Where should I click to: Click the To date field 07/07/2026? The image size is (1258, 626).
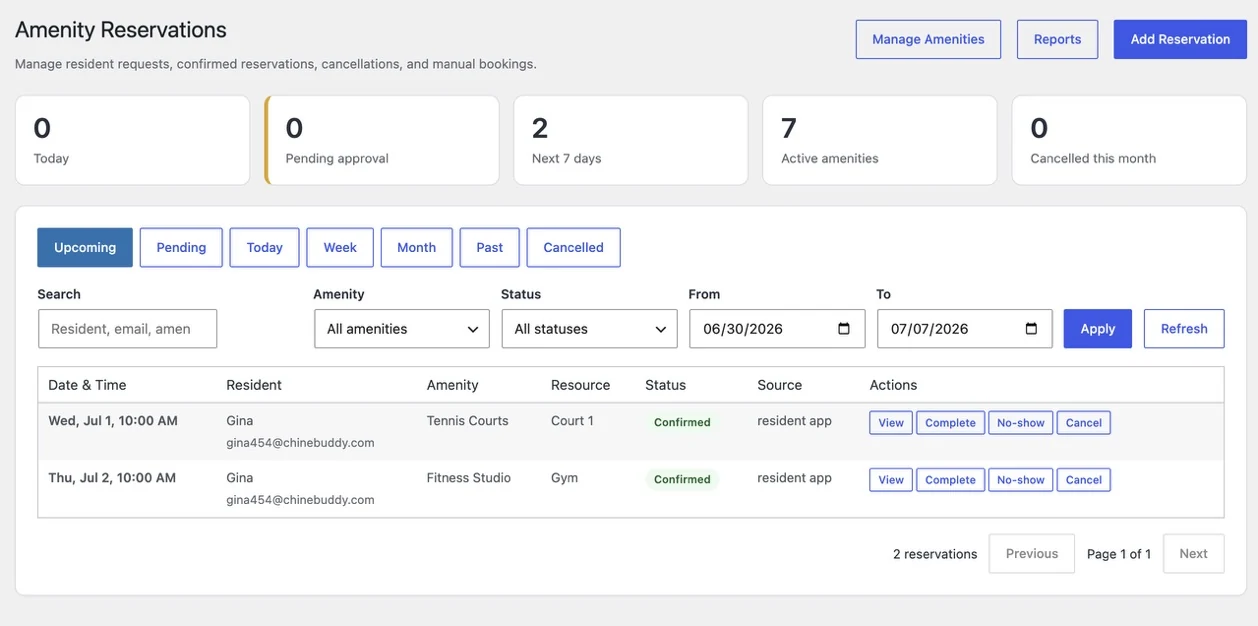click(964, 329)
